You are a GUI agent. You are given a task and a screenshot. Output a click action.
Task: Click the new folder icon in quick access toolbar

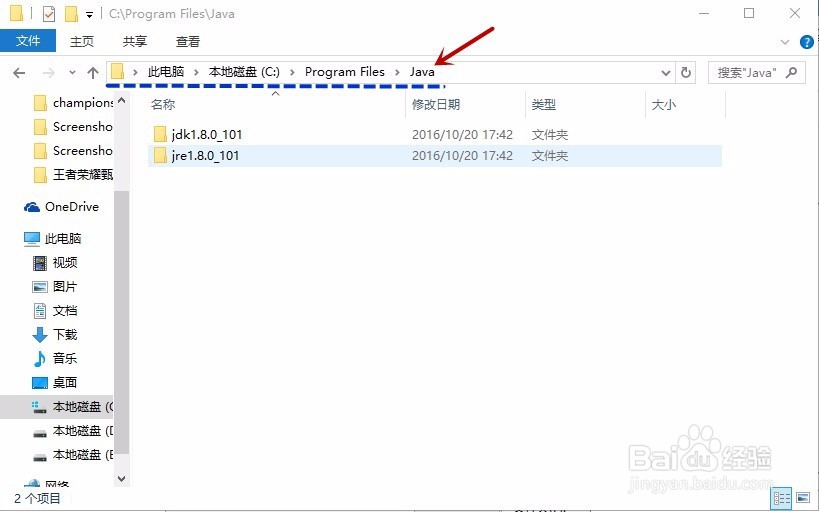point(71,14)
